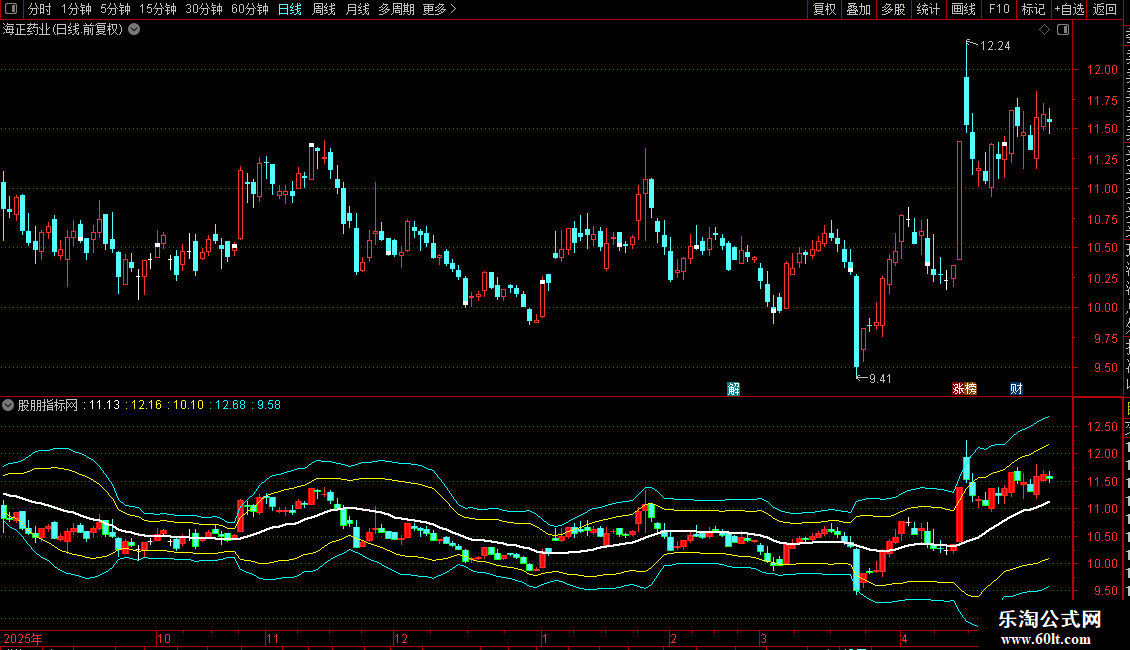The height and width of the screenshot is (650, 1130).
Task: Select the 60分钟 period tab
Action: point(250,9)
